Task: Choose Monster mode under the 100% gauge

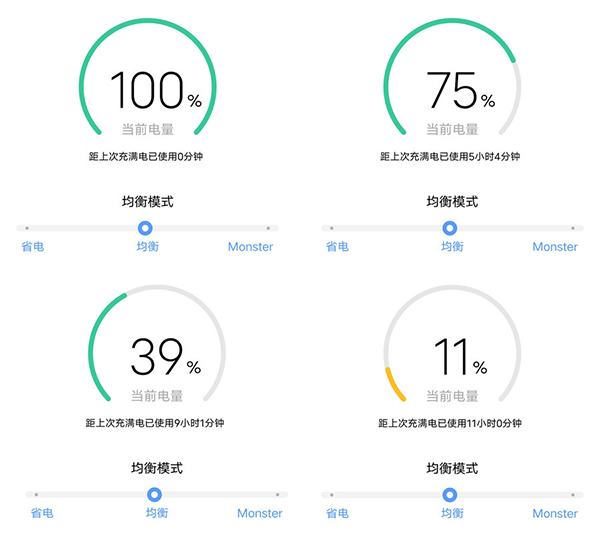Action: [250, 247]
